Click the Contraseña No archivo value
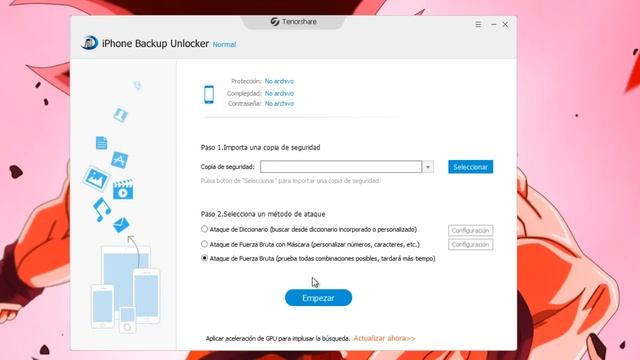Screen dimensions: 640x360 (x=279, y=104)
